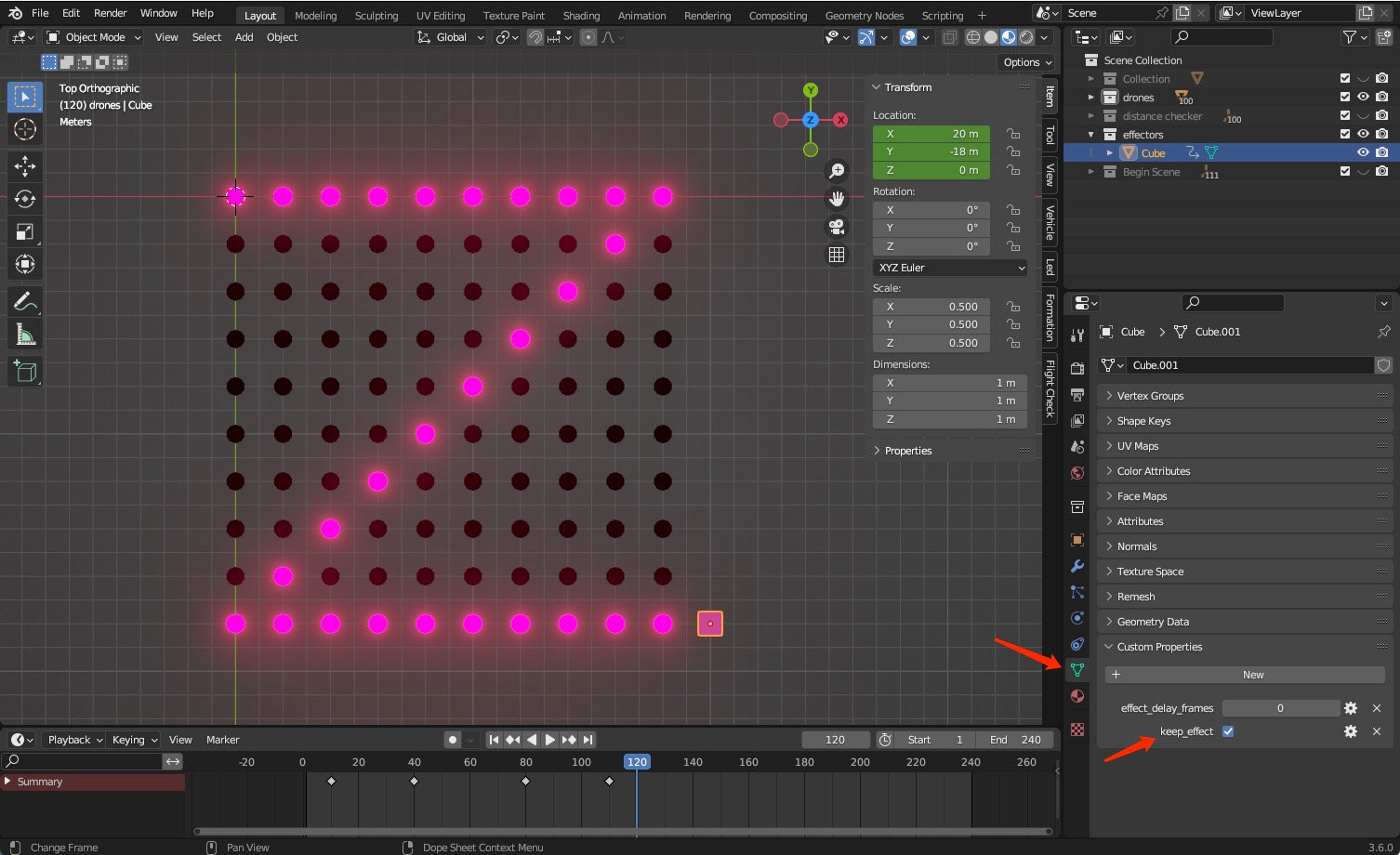Screen dimensions: 1400x855
Task: Open the Render menu
Action: (x=110, y=13)
